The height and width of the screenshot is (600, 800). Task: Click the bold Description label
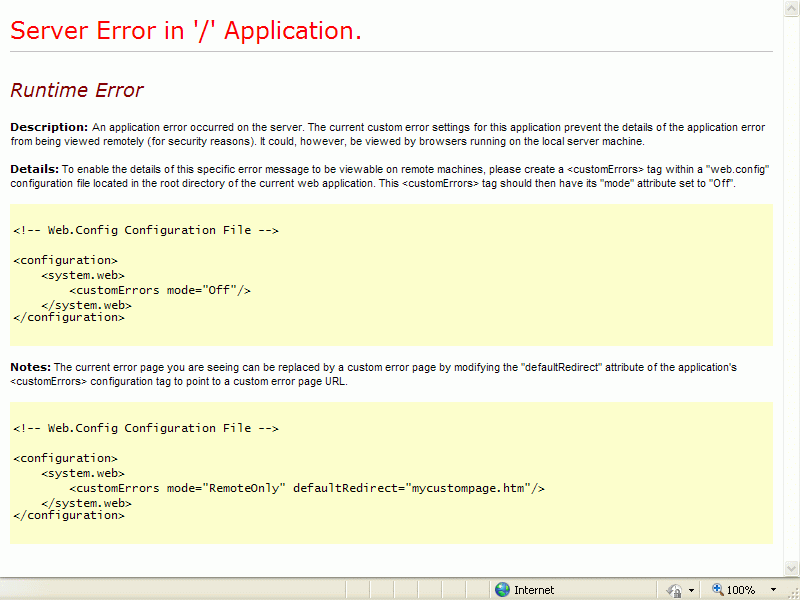[49, 127]
